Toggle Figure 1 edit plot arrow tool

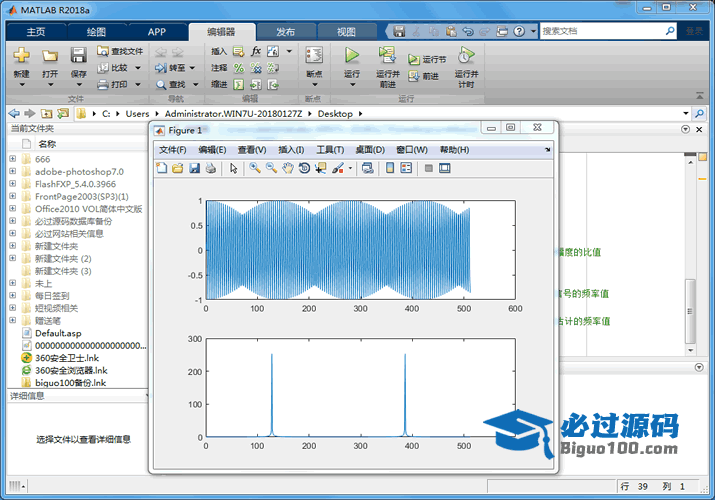coord(233,168)
